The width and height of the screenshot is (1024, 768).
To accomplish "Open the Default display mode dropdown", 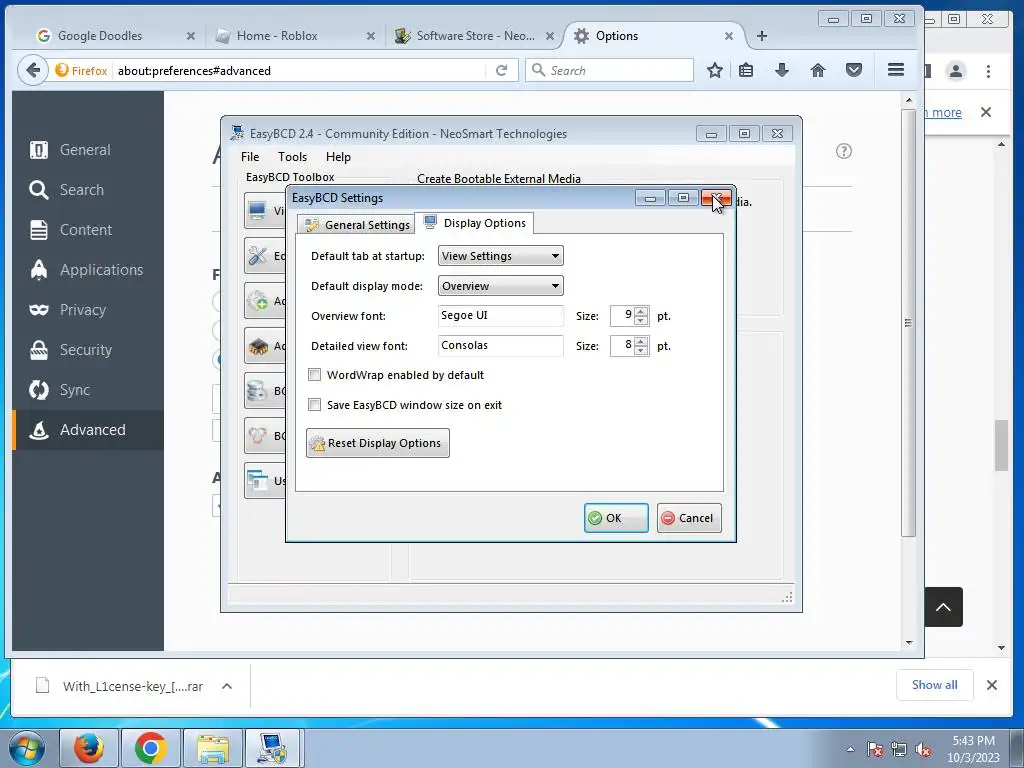I will point(500,286).
